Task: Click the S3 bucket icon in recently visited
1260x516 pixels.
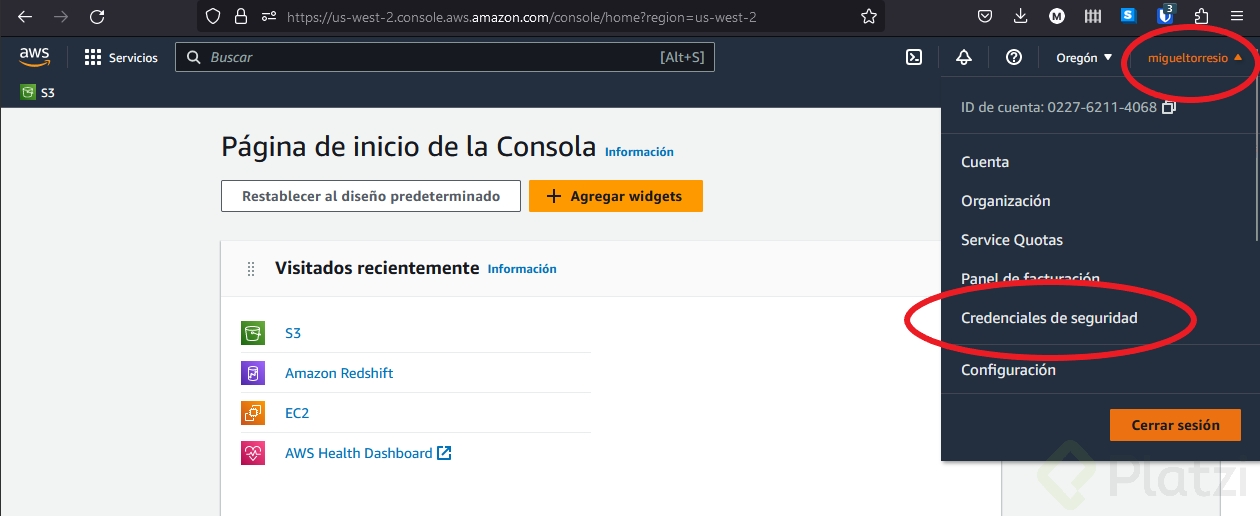Action: point(253,333)
